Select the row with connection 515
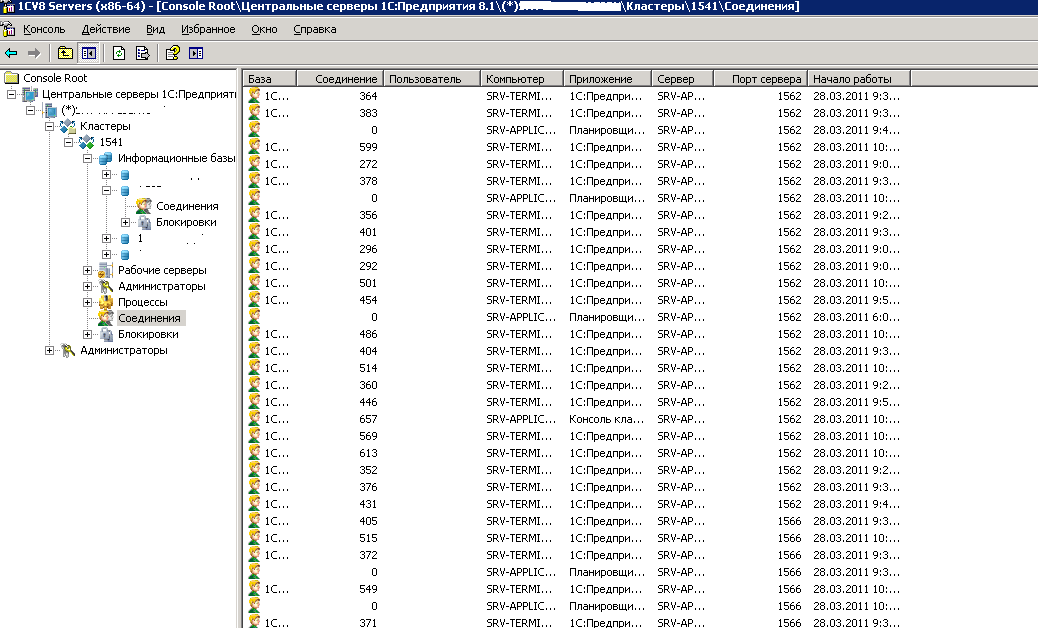 575,538
